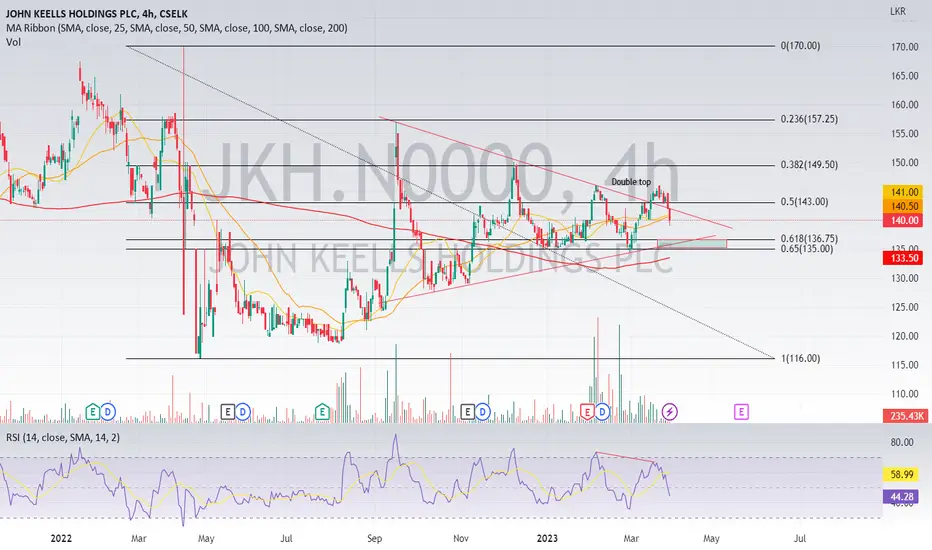This screenshot has height=550, width=932.
Task: Select Fibonacci level label 0(170.00)
Action: [801, 46]
